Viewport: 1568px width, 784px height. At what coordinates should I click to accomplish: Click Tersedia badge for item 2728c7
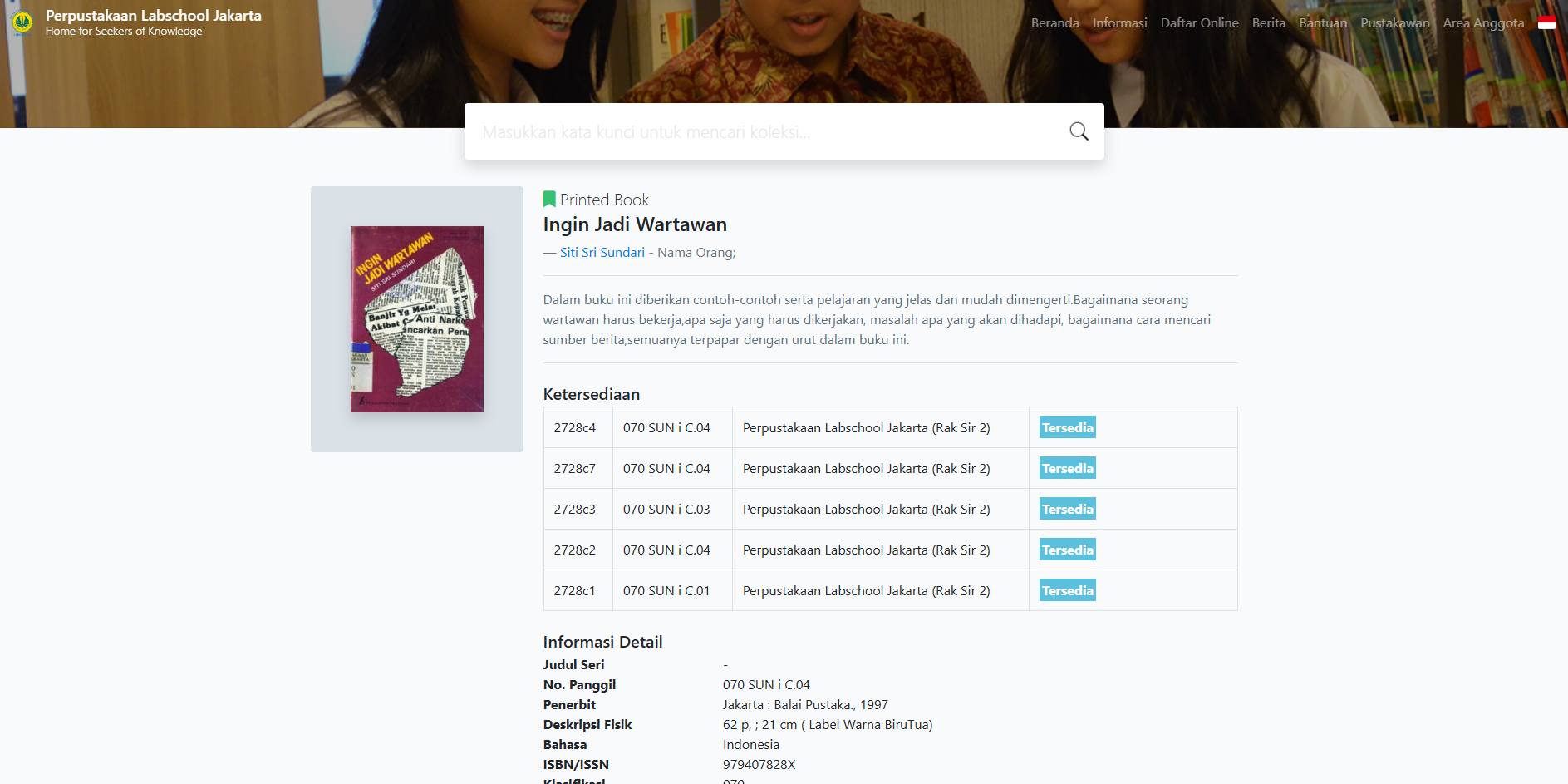[1068, 468]
